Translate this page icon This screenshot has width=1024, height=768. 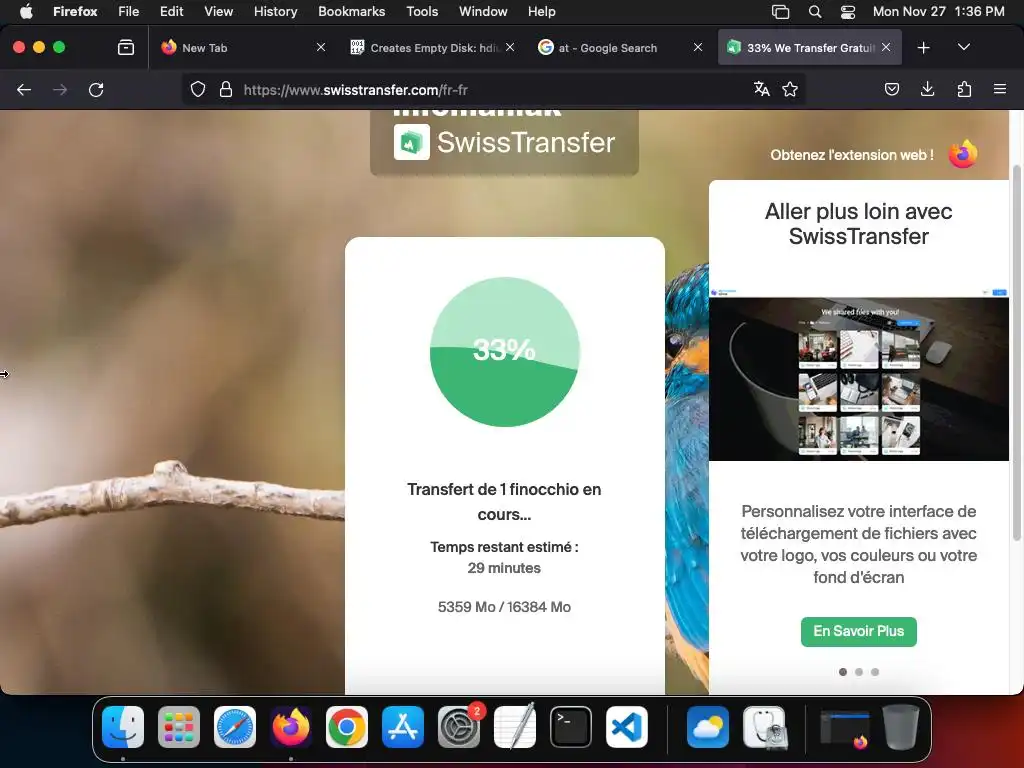tap(761, 89)
